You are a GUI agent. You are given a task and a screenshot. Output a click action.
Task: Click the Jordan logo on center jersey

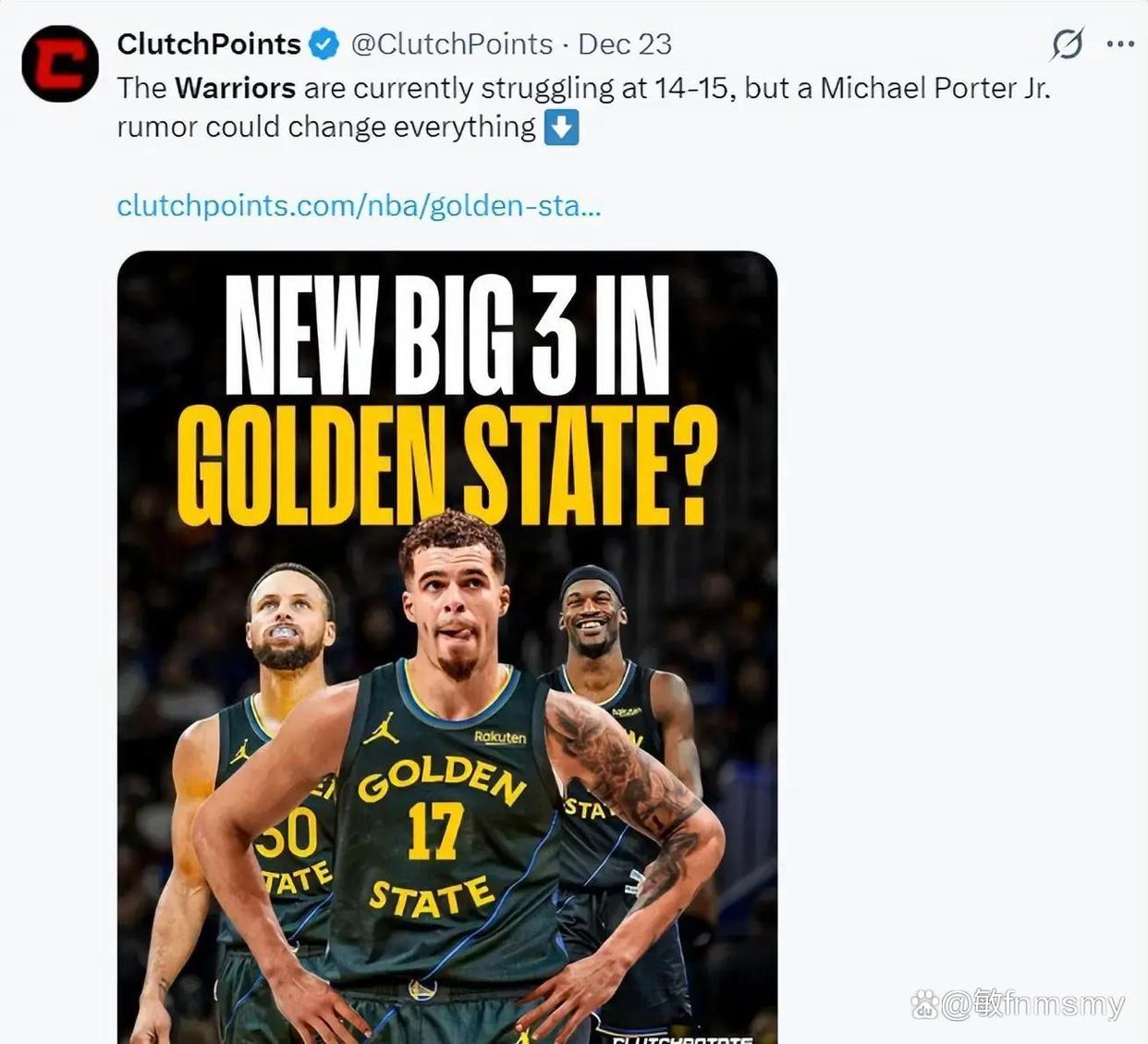click(x=381, y=729)
